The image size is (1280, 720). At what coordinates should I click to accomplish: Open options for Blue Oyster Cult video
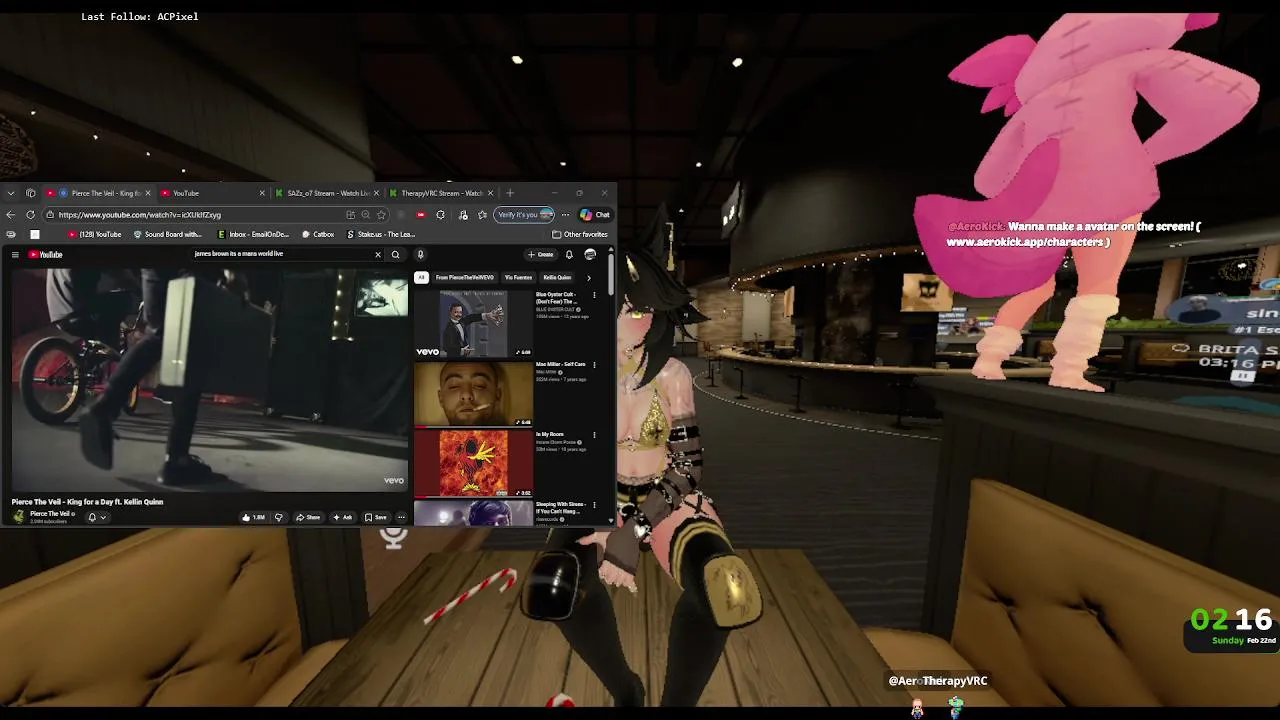[x=594, y=295]
